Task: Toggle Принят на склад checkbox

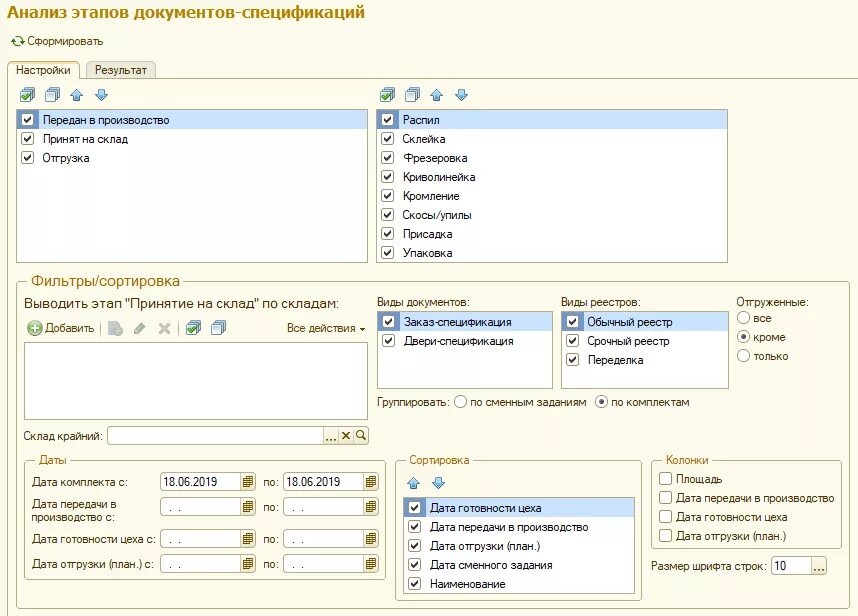Action: 27,138
